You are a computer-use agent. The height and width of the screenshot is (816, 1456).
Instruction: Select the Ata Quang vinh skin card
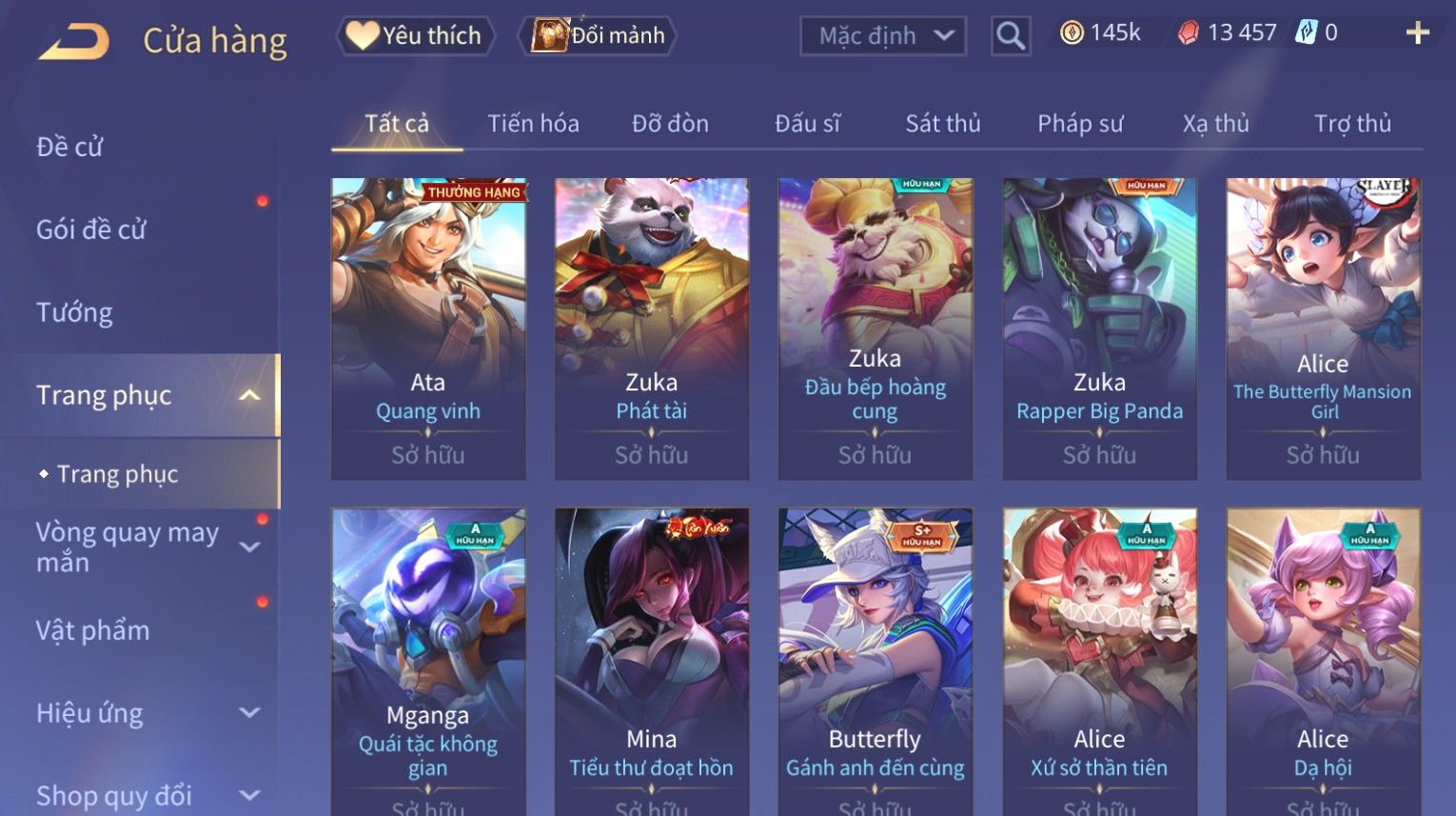(428, 328)
